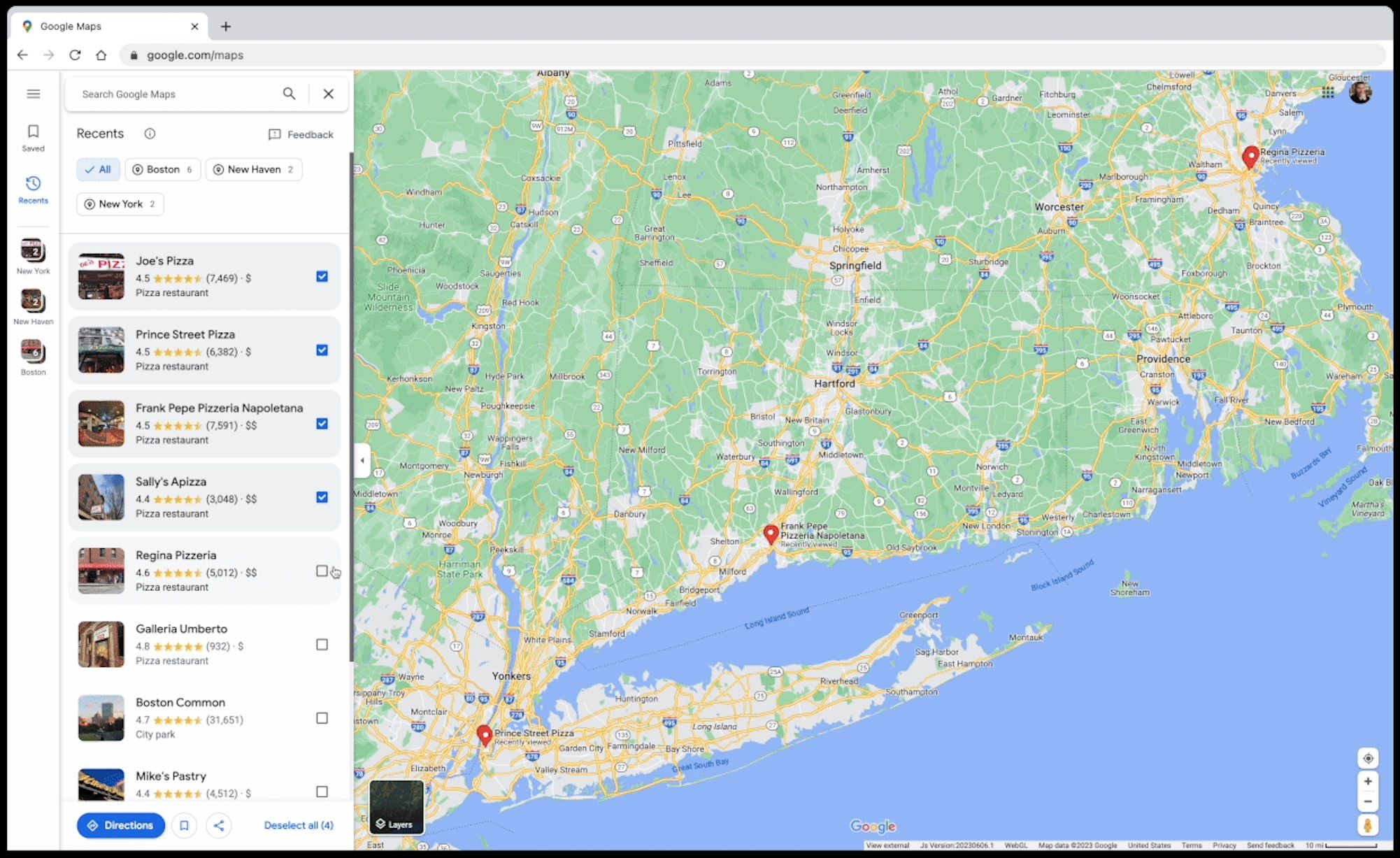Click the search magnifier icon
Screen dimensions: 1400x858
[289, 94]
